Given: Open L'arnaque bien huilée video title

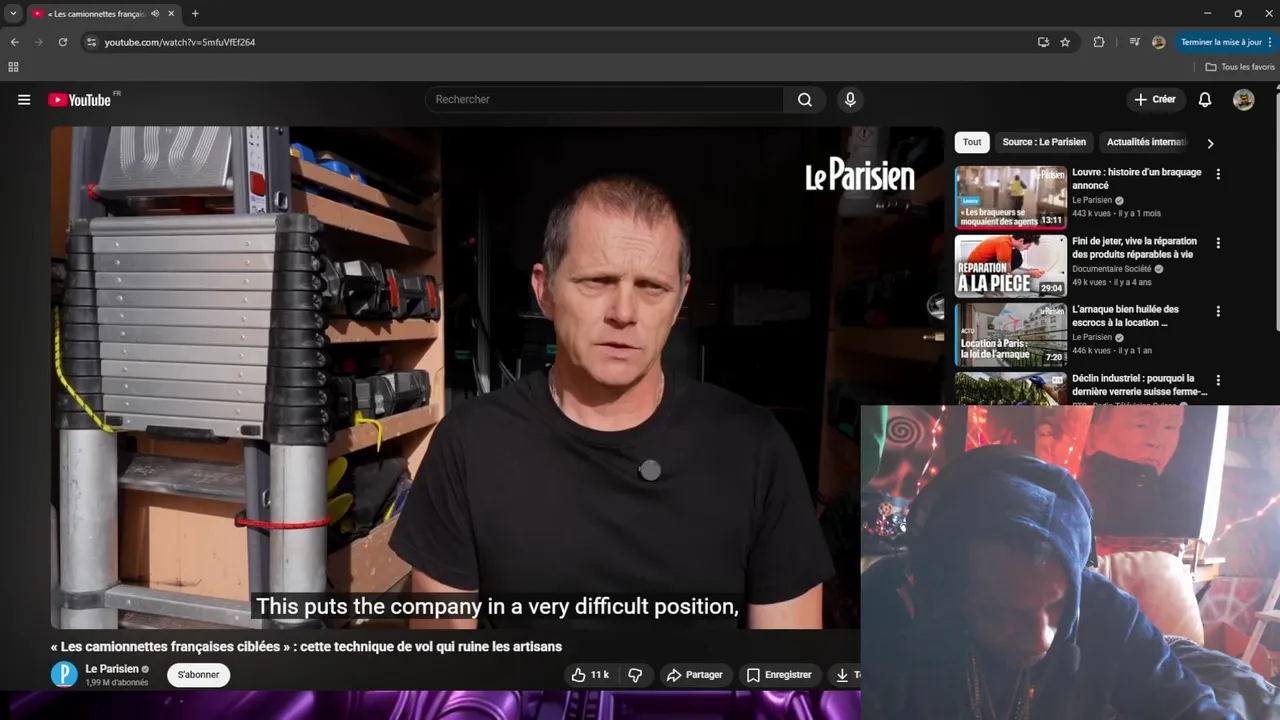Looking at the screenshot, I should [1126, 316].
